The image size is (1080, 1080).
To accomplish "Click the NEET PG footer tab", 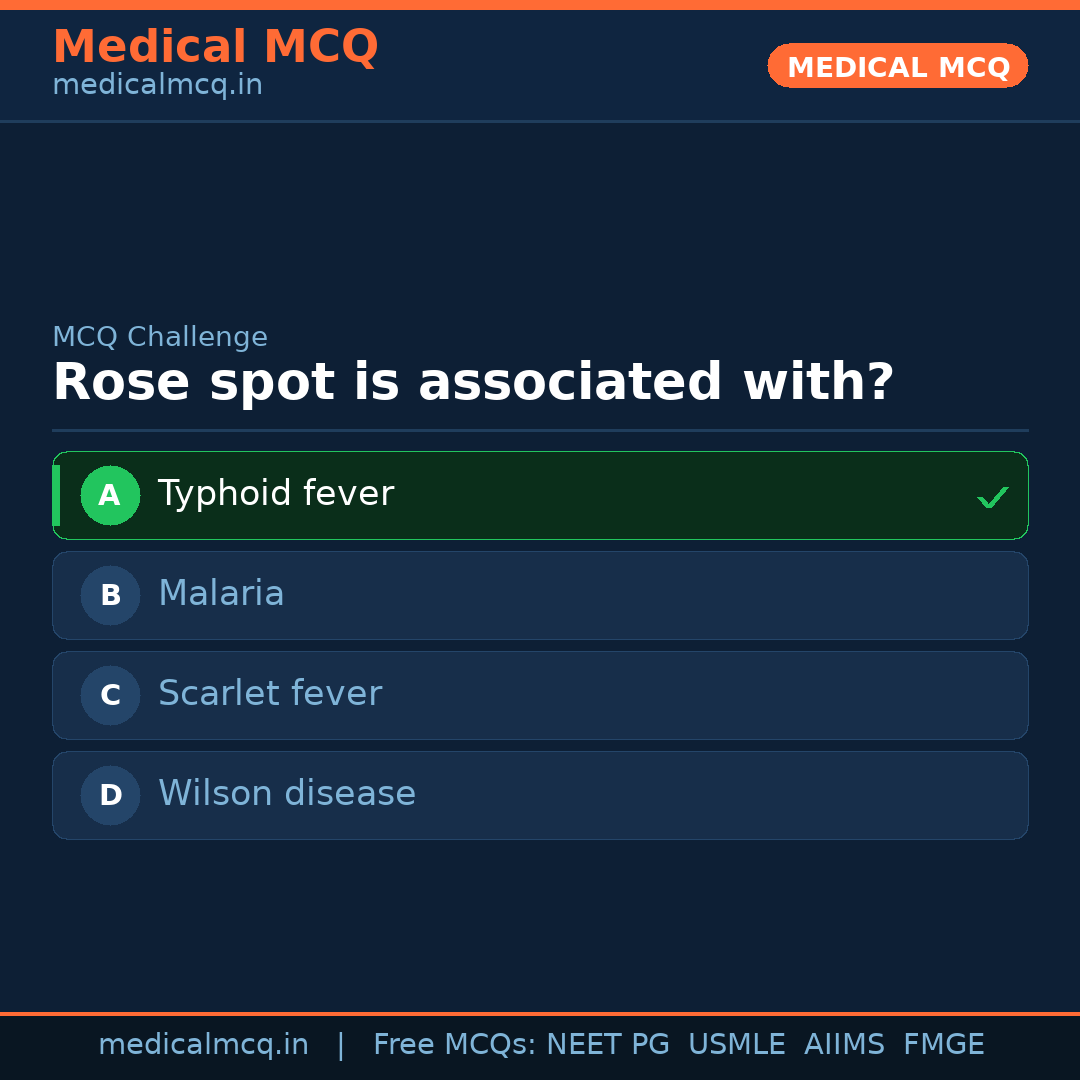I will [607, 1044].
